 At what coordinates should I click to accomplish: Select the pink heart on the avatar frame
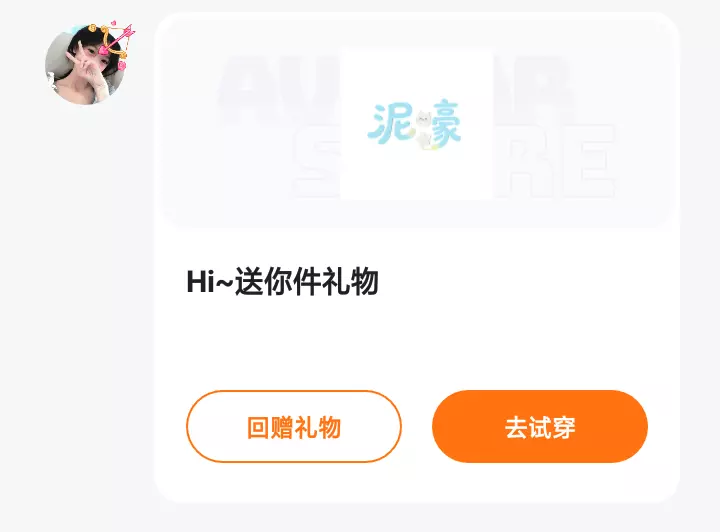coord(105,50)
